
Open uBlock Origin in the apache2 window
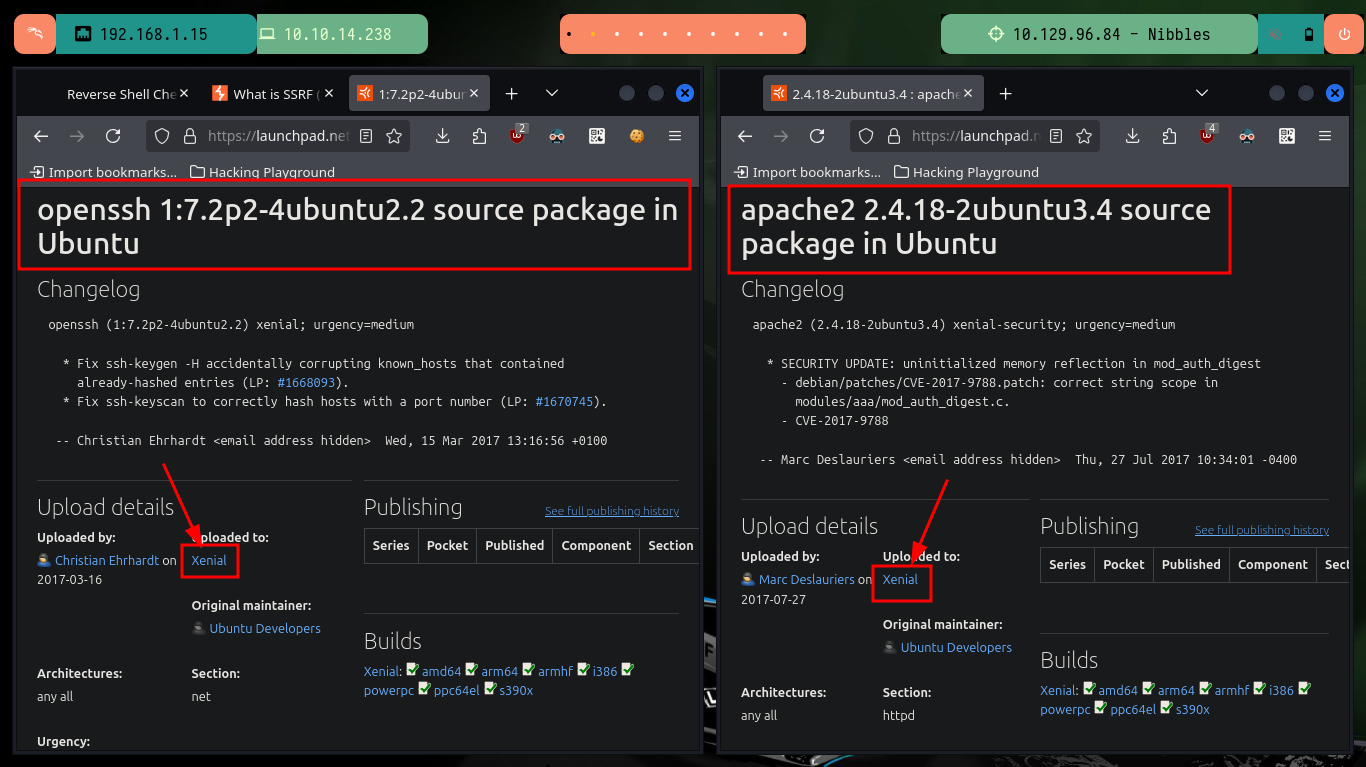1208,135
